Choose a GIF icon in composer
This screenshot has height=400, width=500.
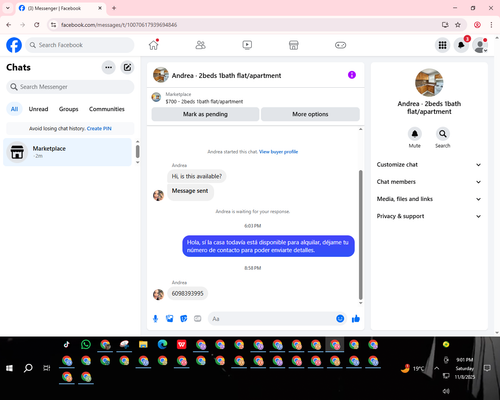point(198,319)
